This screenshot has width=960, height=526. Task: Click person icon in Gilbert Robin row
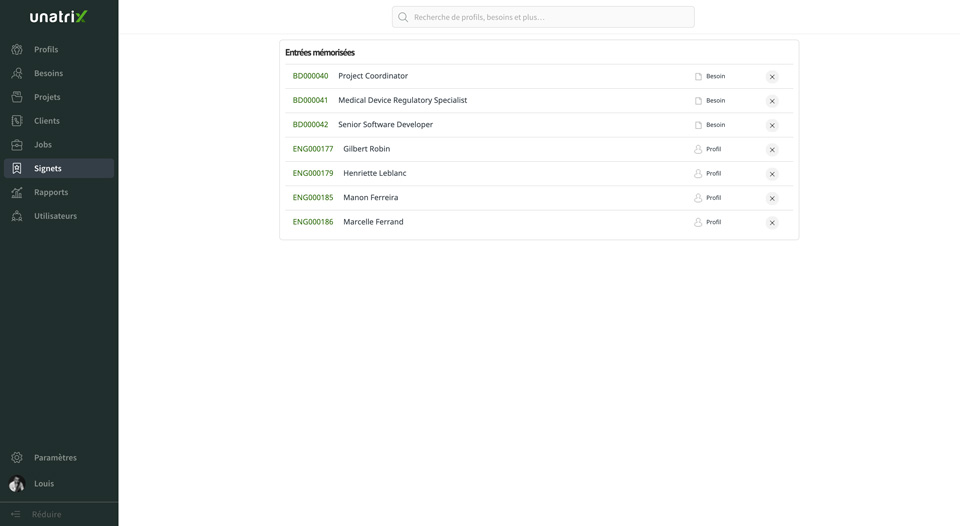[x=698, y=149]
